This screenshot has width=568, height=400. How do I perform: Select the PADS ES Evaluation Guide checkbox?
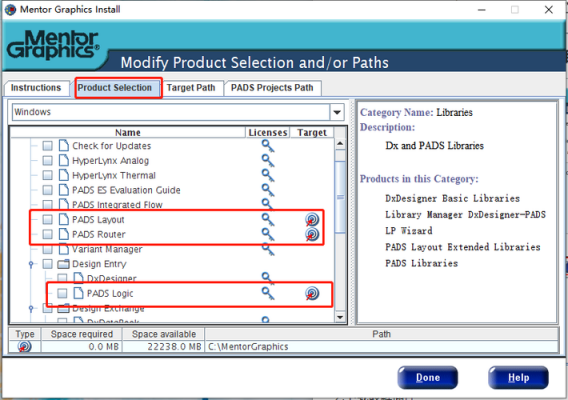click(47, 190)
